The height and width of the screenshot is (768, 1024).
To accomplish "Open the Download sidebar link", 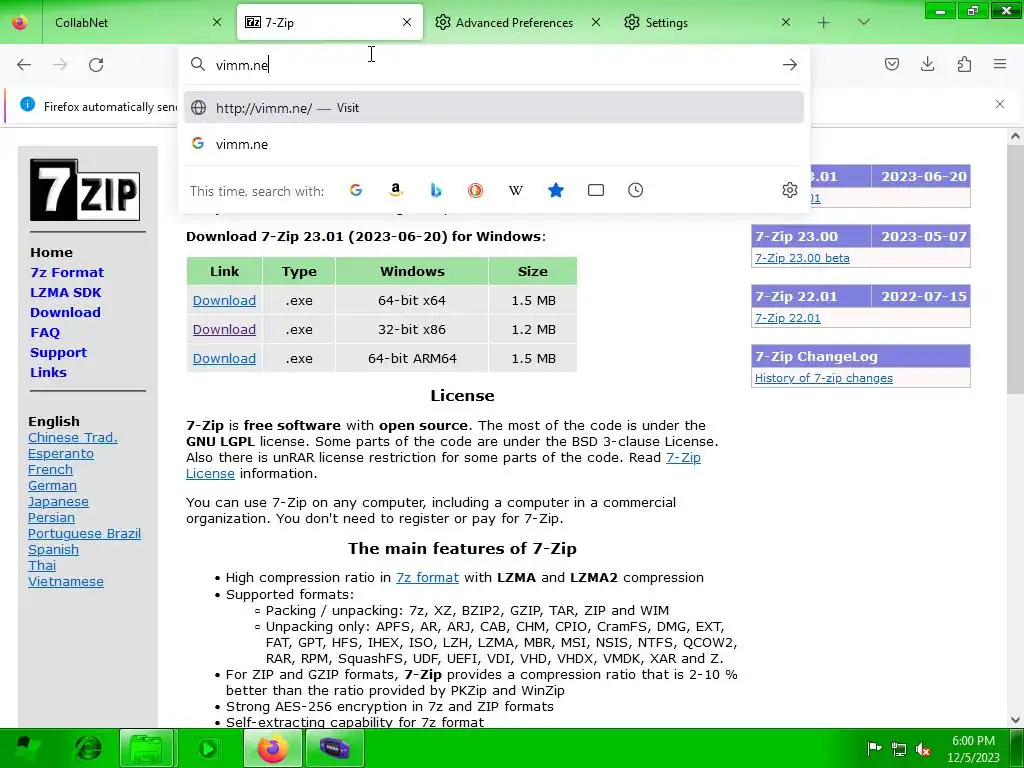I will 65,312.
